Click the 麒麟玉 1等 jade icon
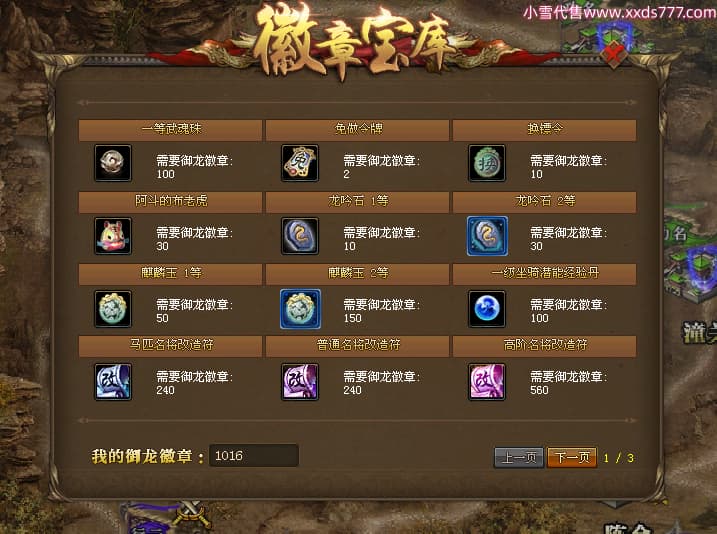Screen dimensions: 717x534 (113, 309)
